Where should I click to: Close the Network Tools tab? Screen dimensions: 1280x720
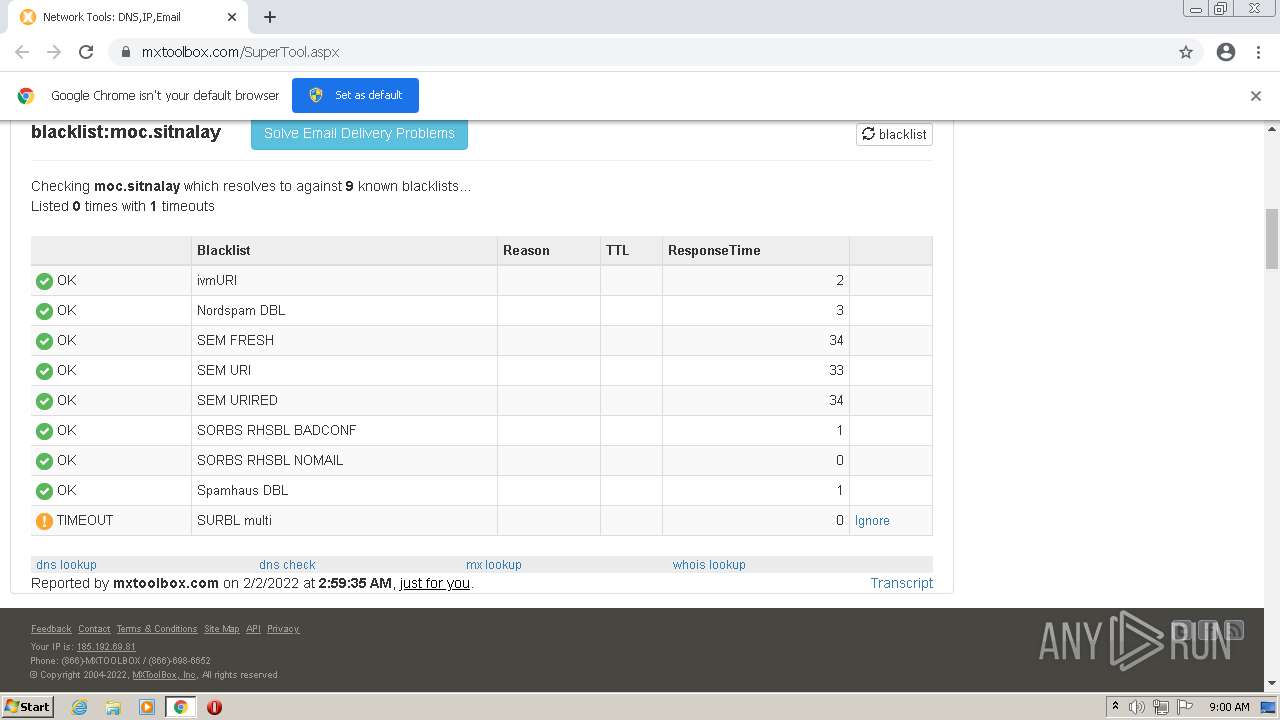[232, 17]
